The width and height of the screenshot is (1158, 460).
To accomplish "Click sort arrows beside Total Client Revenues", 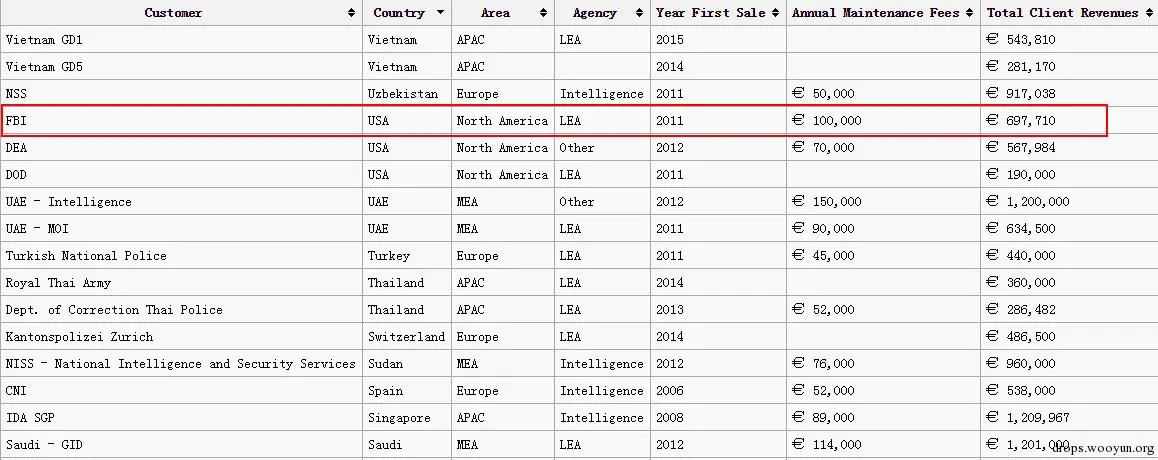I will coord(1148,13).
